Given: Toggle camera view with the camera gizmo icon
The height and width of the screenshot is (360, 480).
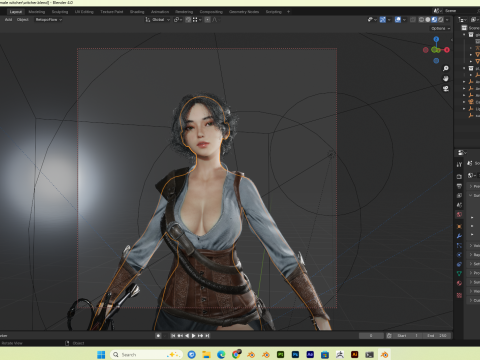Looking at the screenshot, I should click(x=446, y=89).
